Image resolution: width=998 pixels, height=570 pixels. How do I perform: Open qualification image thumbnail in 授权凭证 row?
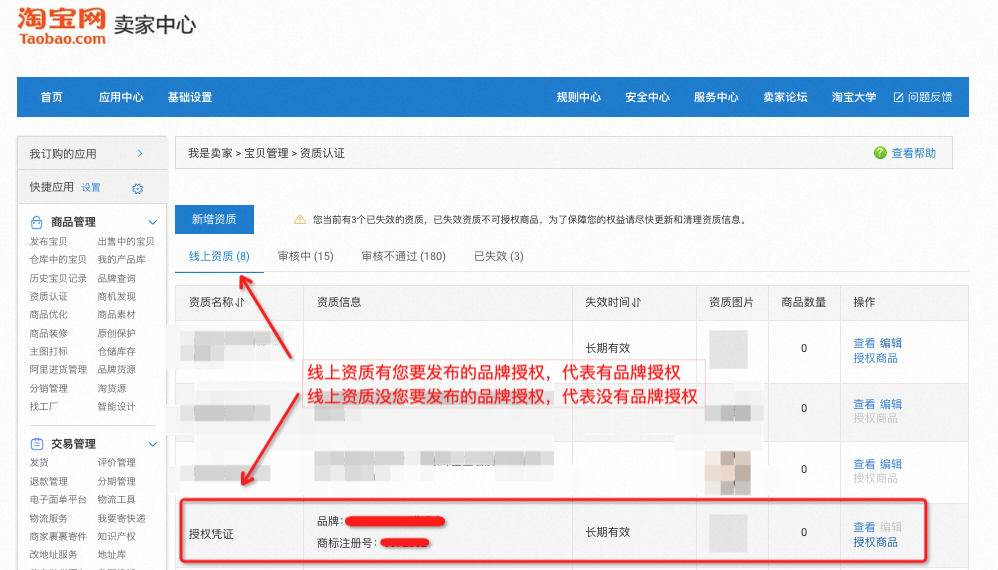point(728,533)
